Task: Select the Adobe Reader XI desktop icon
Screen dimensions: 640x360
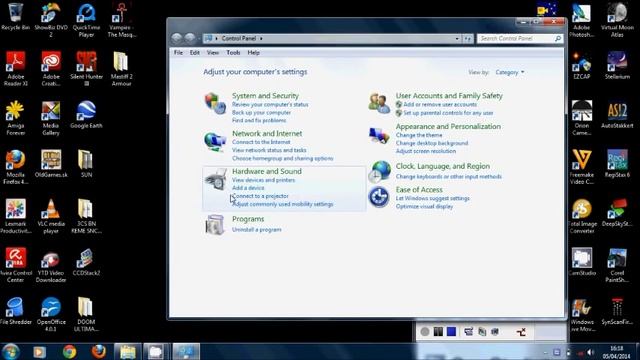Action: point(16,69)
